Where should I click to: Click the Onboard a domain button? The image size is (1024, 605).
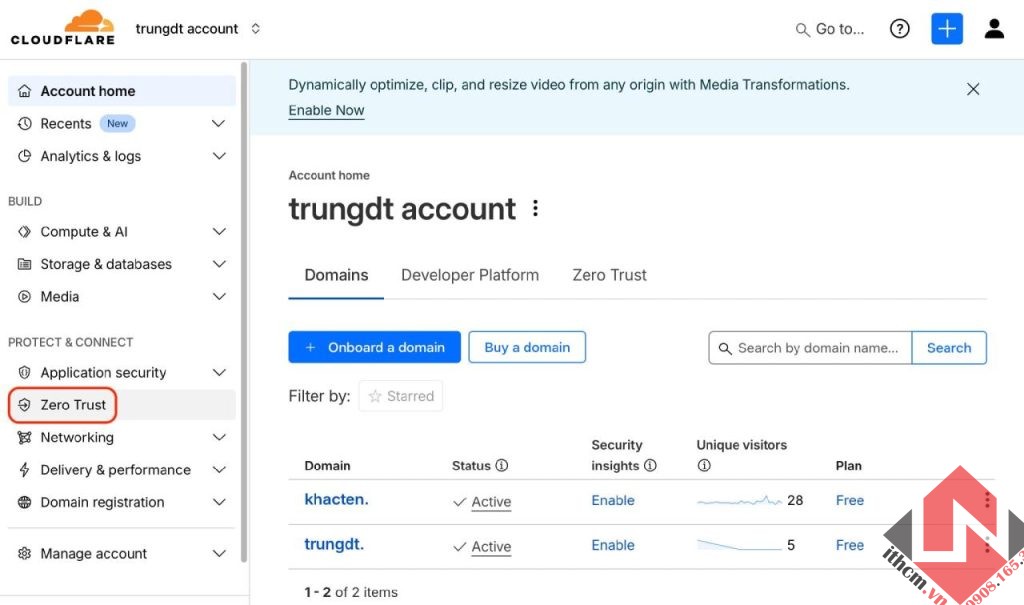[374, 347]
